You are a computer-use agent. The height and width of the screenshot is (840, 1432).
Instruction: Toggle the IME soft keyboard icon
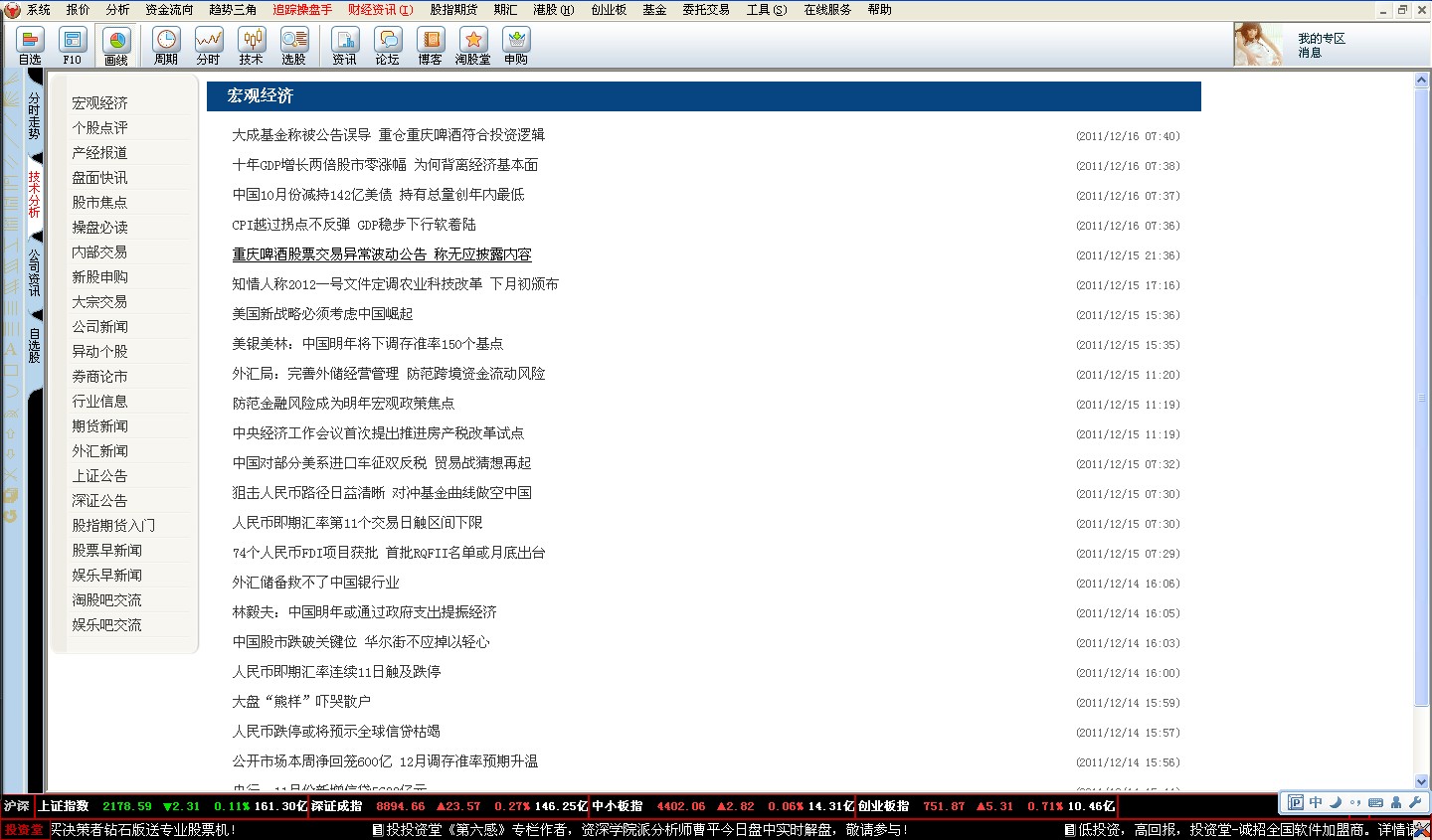pyautogui.click(x=1375, y=803)
